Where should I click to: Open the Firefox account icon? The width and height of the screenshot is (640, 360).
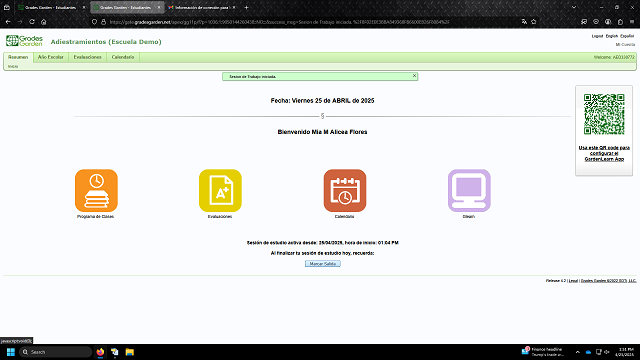[x=608, y=22]
